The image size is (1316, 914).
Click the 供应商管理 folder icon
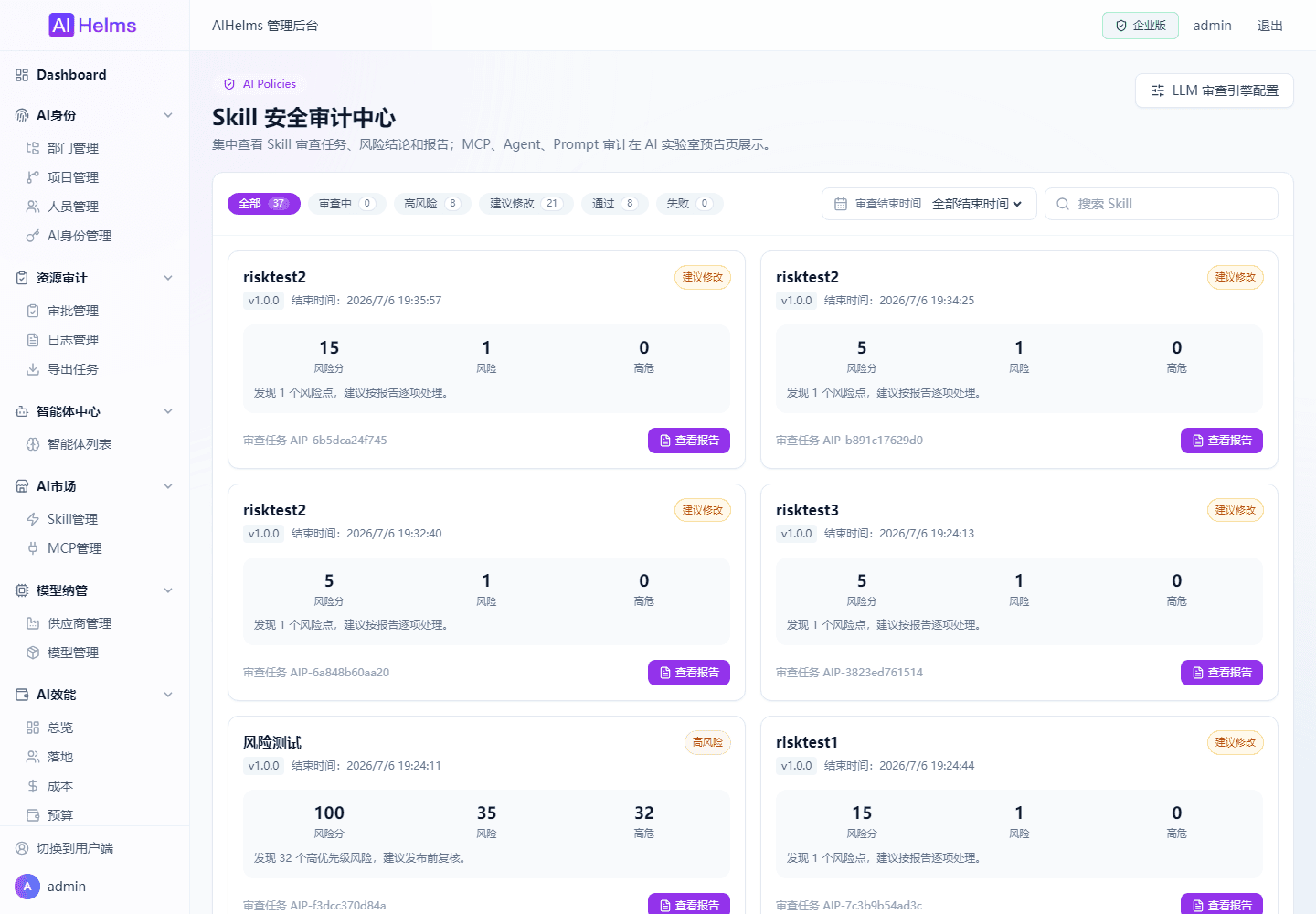pyautogui.click(x=33, y=623)
